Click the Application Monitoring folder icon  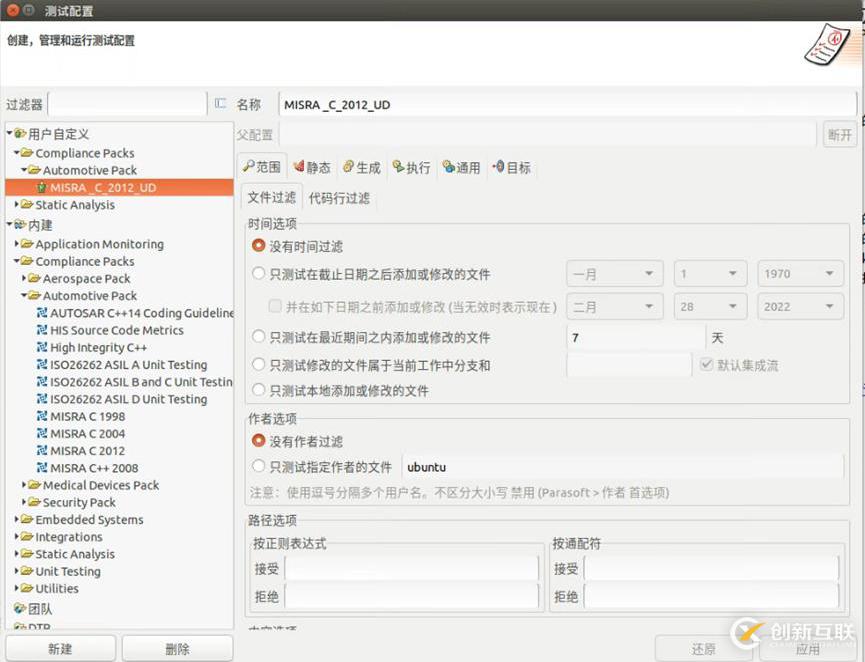coord(27,243)
